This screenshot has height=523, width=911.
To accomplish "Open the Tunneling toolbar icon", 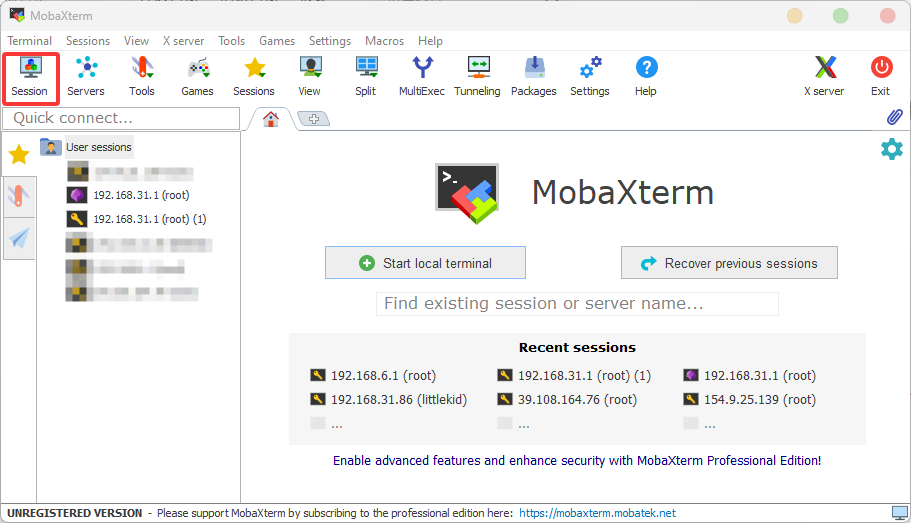I will [478, 78].
